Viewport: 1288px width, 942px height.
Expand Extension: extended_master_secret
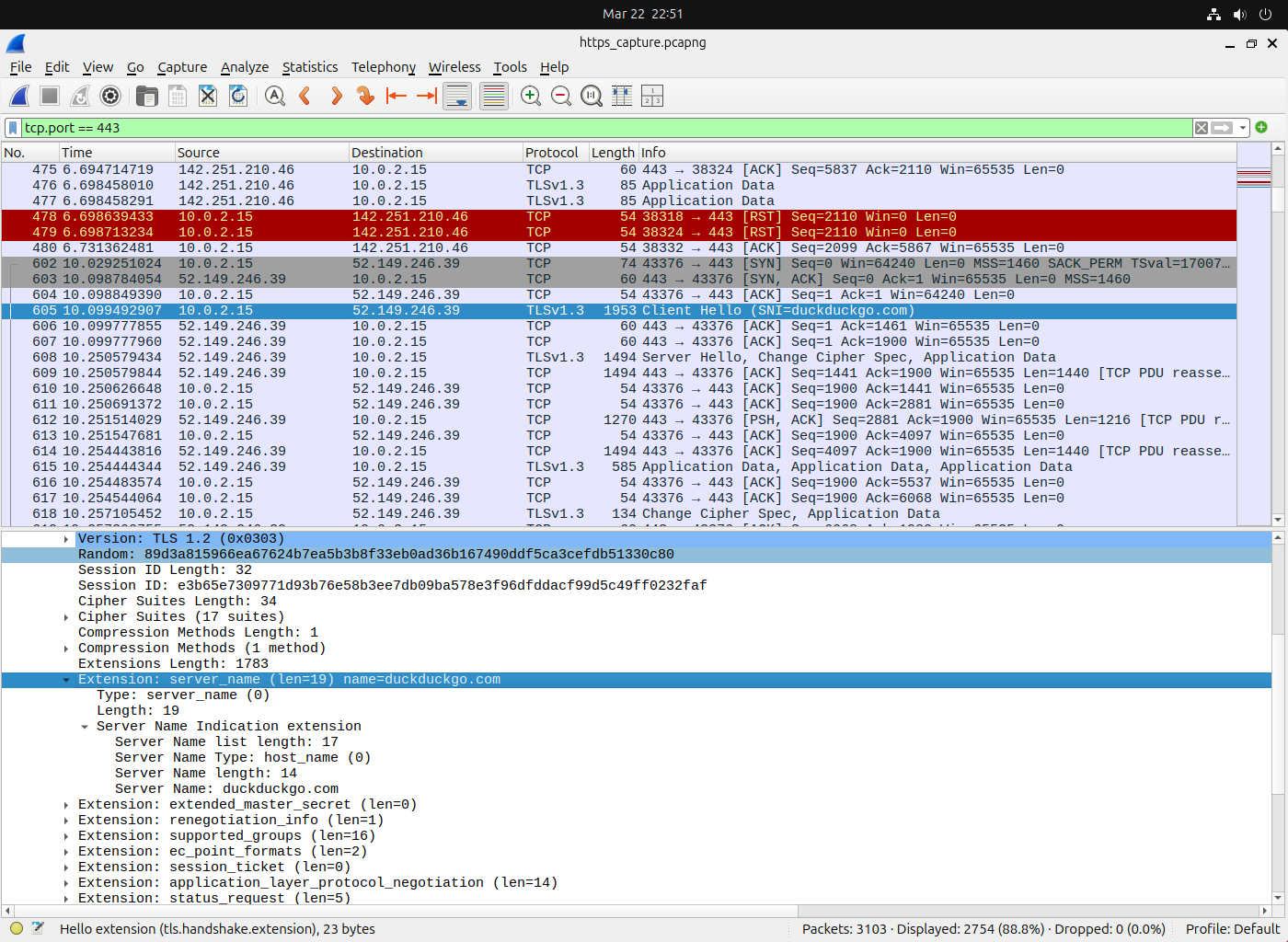[66, 805]
